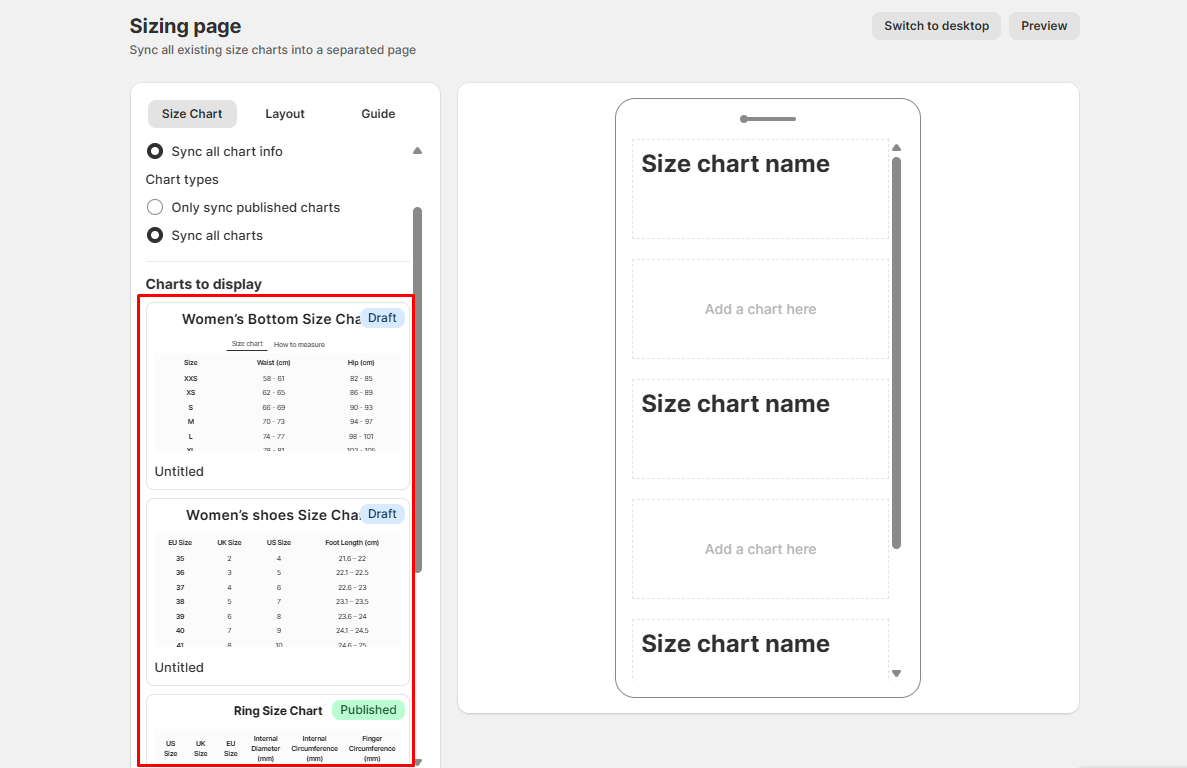Click the Published badge on Ring Size Chart

coord(368,710)
